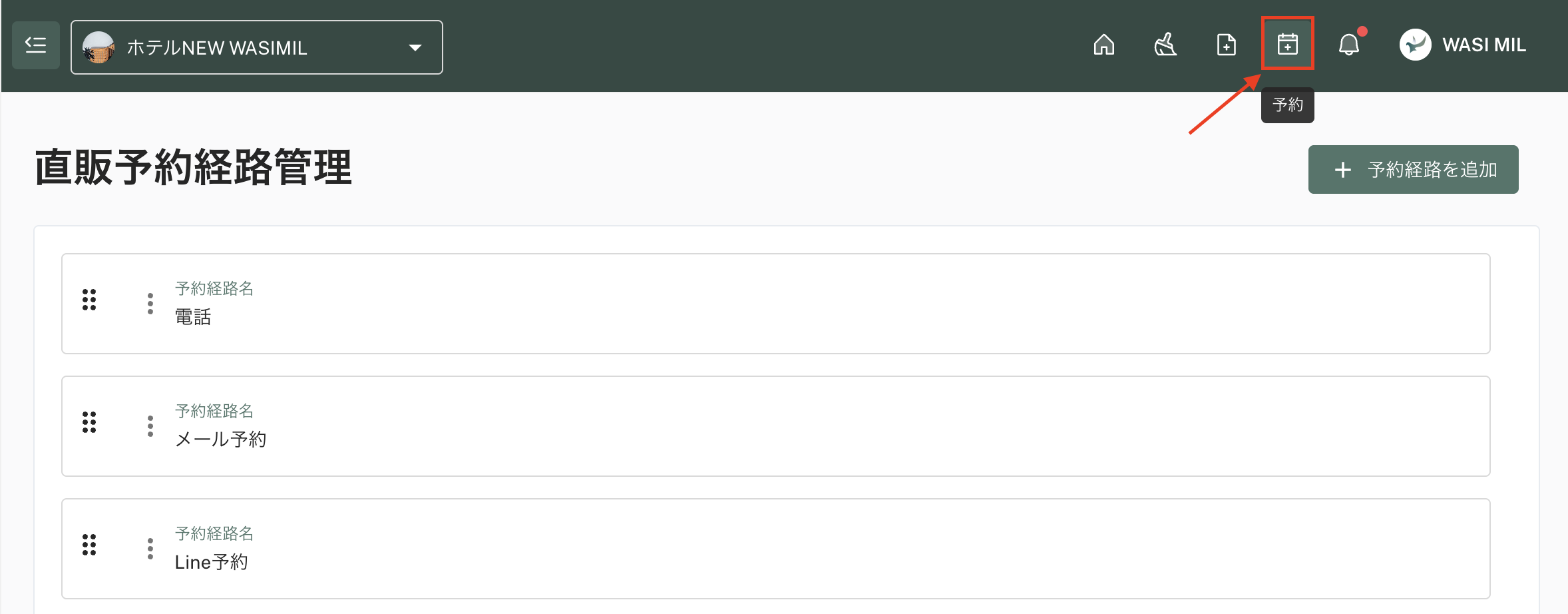Open the three-dot menu for 電話
The width and height of the screenshot is (1568, 614).
point(150,304)
